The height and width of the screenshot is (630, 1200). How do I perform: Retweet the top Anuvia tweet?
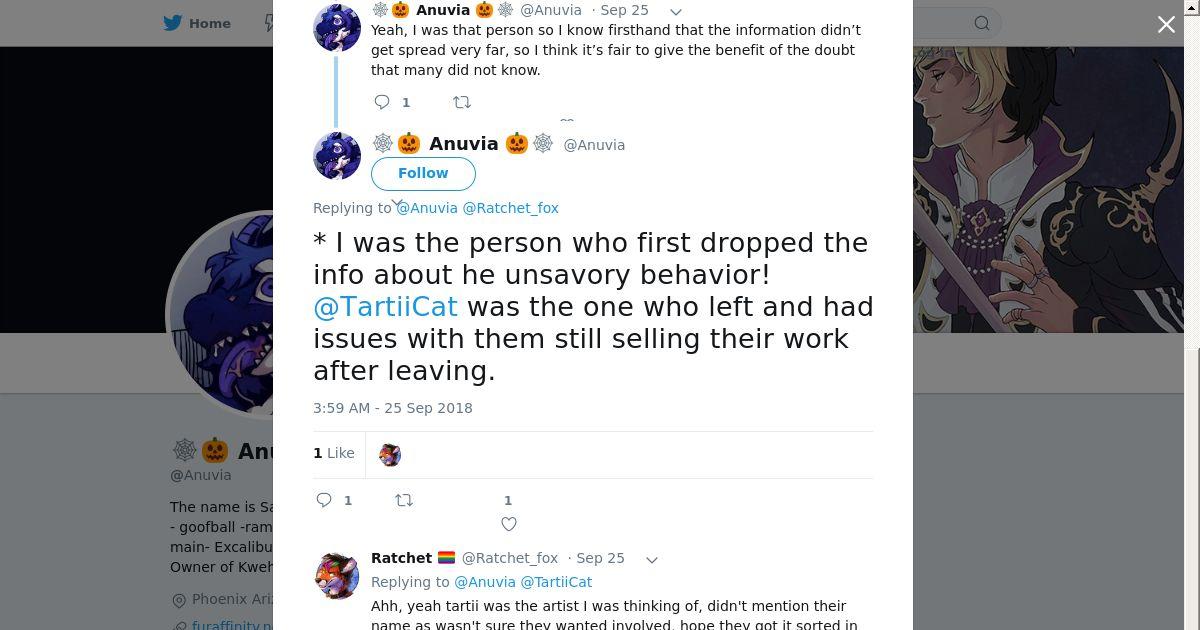(461, 102)
